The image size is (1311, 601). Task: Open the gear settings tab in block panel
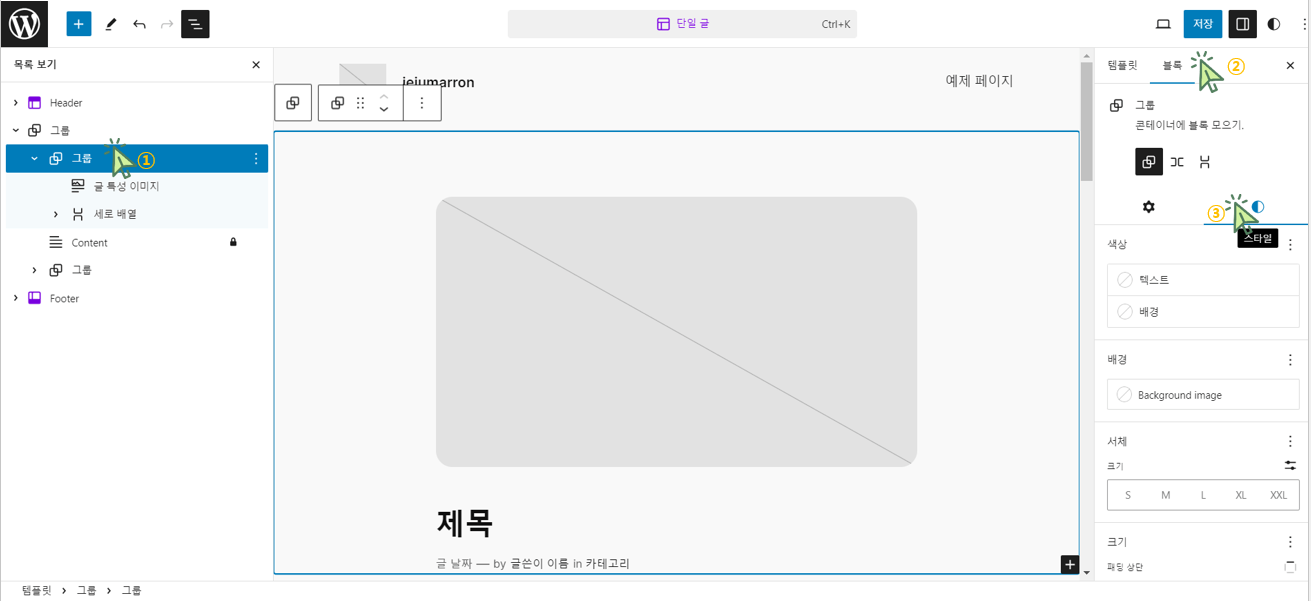(1149, 207)
